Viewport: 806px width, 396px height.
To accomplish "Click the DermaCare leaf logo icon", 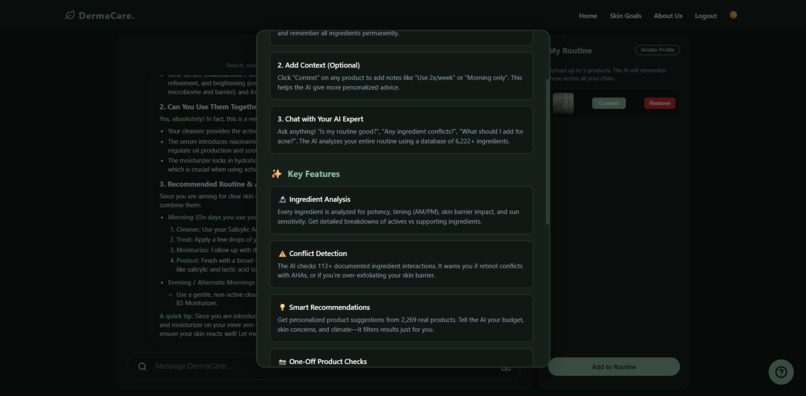I will 70,15.
